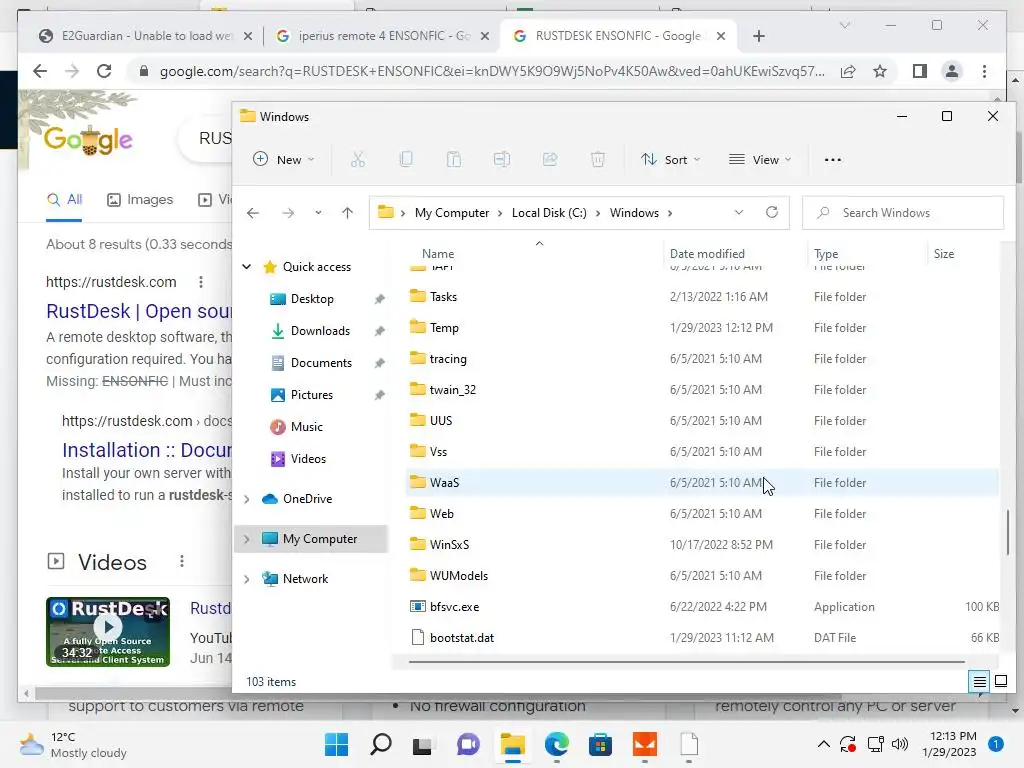The width and height of the screenshot is (1024, 768).
Task: Sort by the Type column header
Action: pos(826,253)
